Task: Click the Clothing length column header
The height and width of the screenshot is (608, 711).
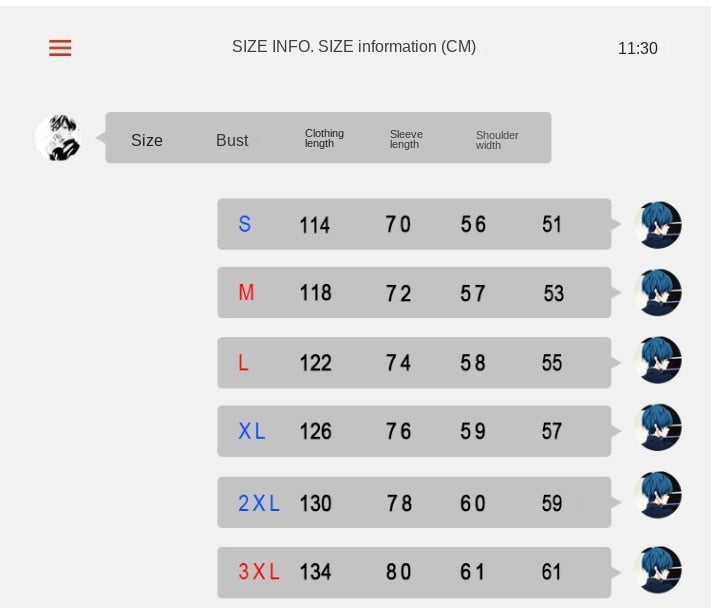Action: pyautogui.click(x=324, y=138)
